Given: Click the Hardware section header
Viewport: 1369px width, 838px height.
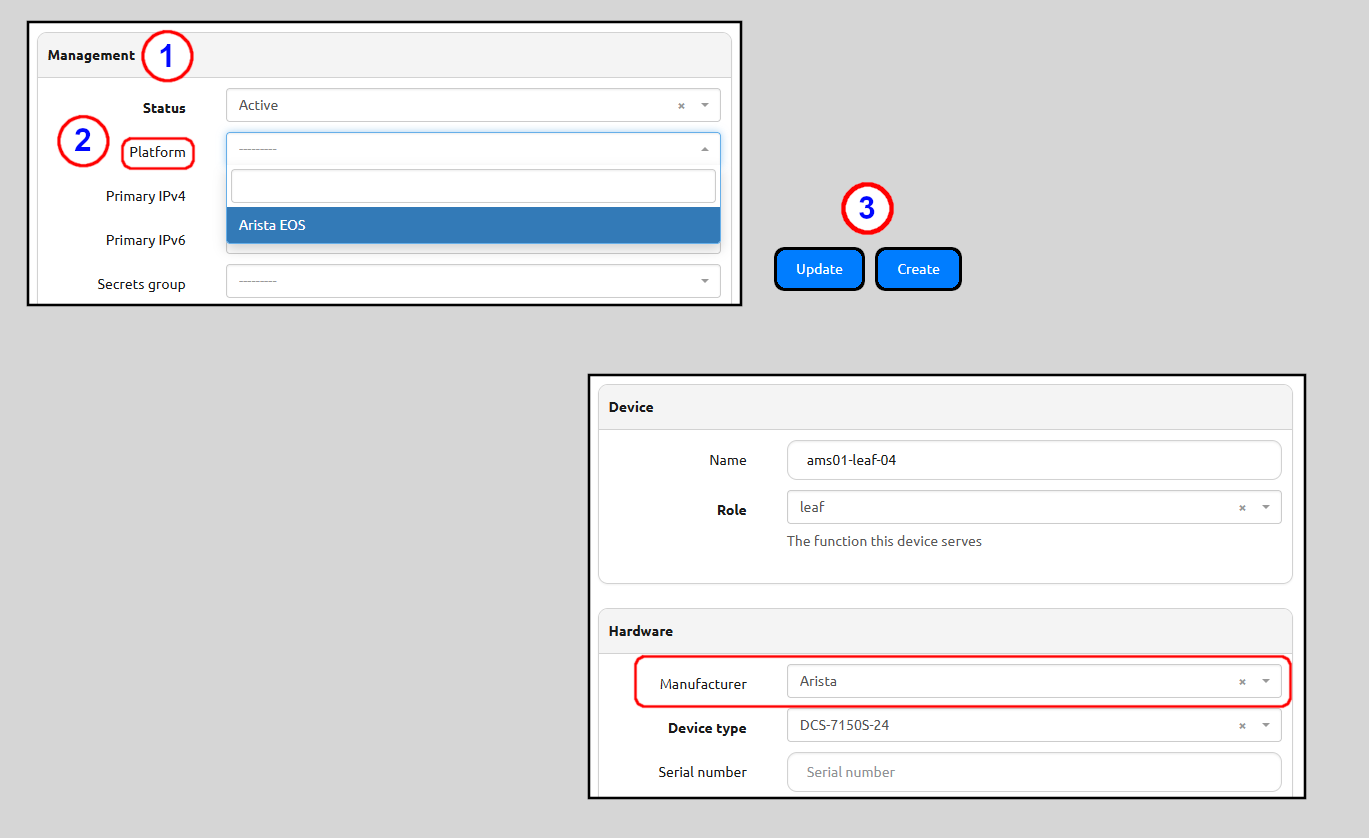Looking at the screenshot, I should coord(641,631).
